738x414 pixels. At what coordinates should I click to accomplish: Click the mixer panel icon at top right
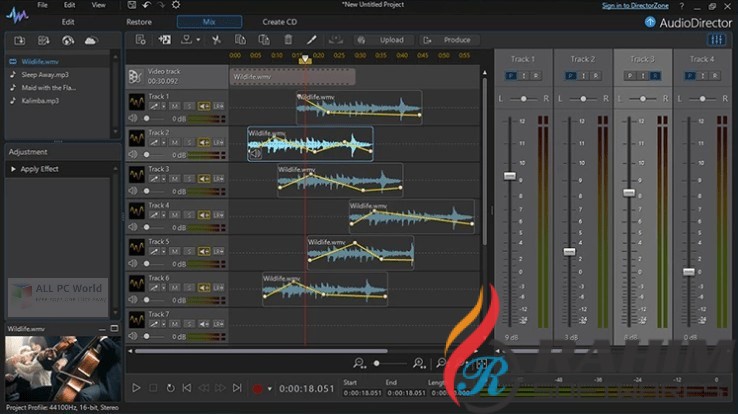pyautogui.click(x=715, y=40)
